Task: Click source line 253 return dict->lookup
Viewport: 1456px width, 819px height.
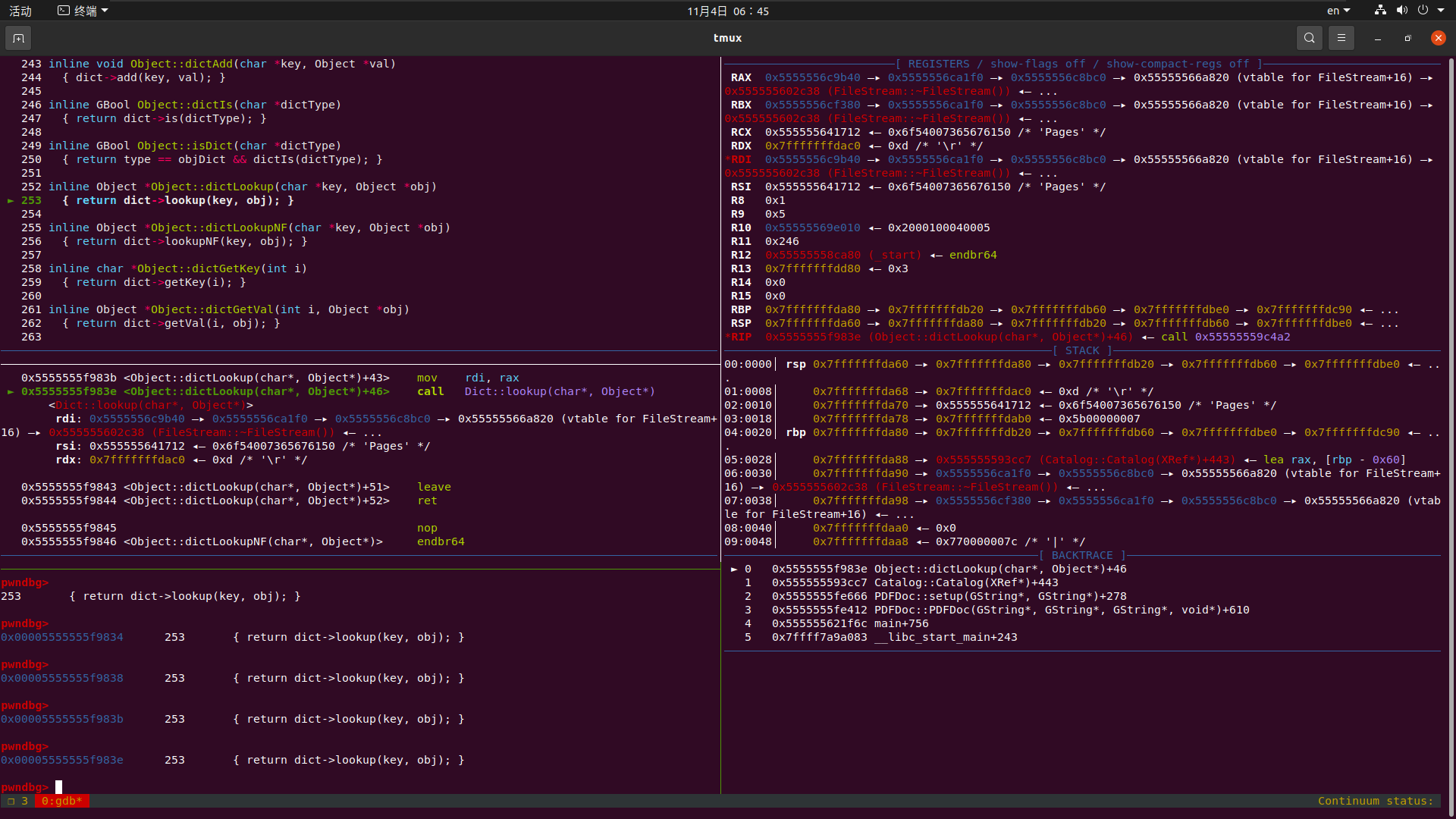Action: (178, 200)
